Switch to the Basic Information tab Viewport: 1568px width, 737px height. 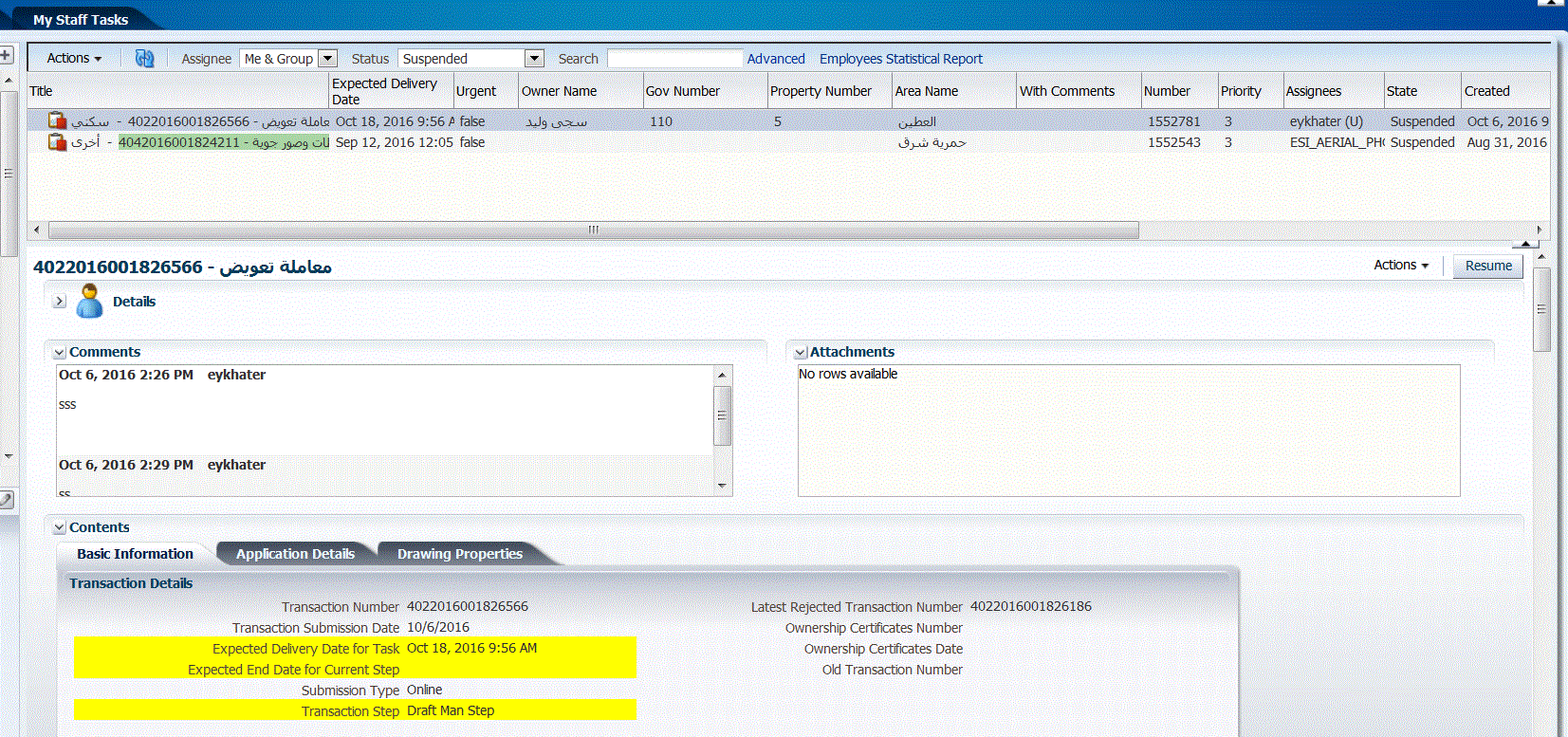click(135, 554)
